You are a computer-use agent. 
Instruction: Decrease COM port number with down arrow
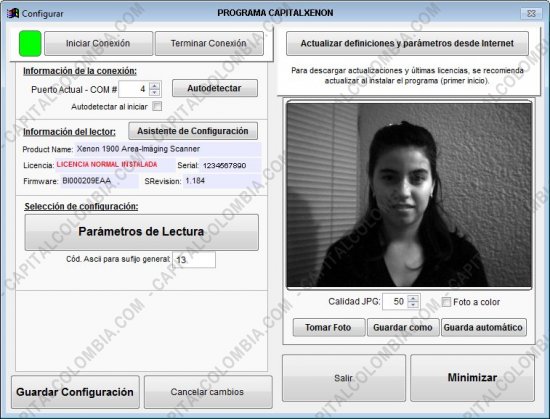[x=155, y=93]
